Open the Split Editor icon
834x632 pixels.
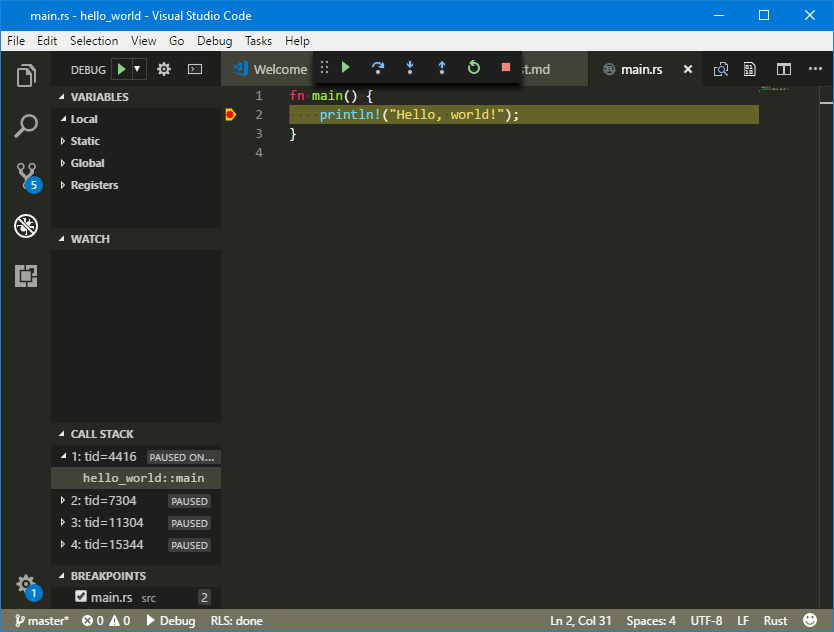click(783, 69)
